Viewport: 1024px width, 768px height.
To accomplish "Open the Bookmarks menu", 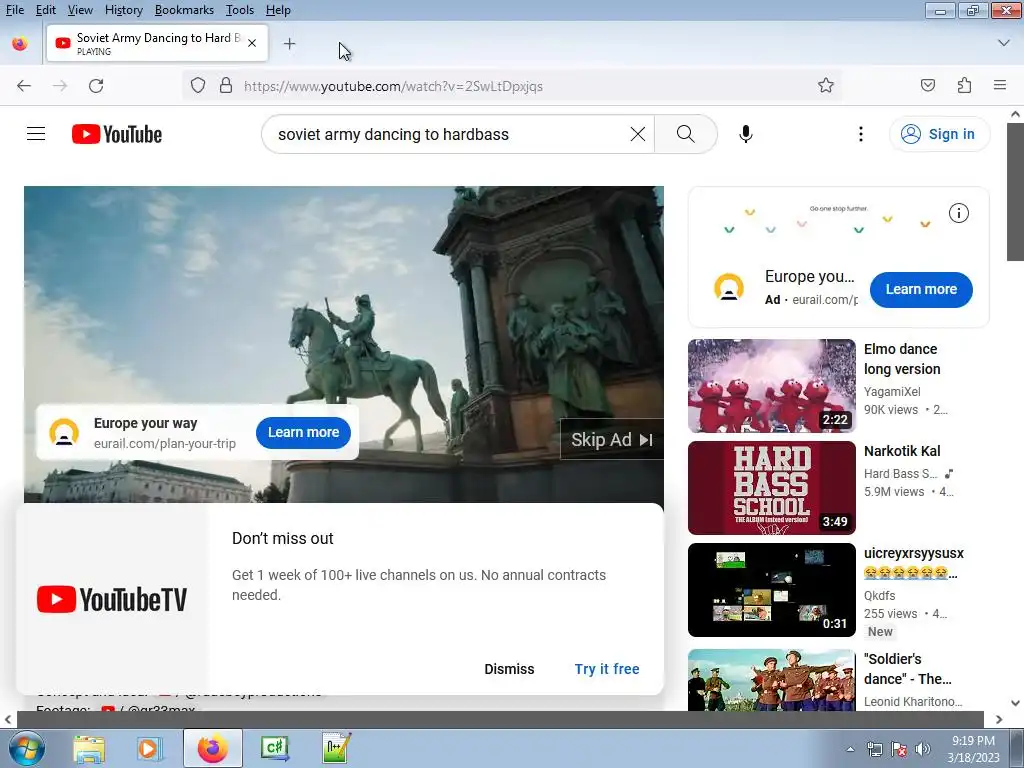I will point(184,10).
